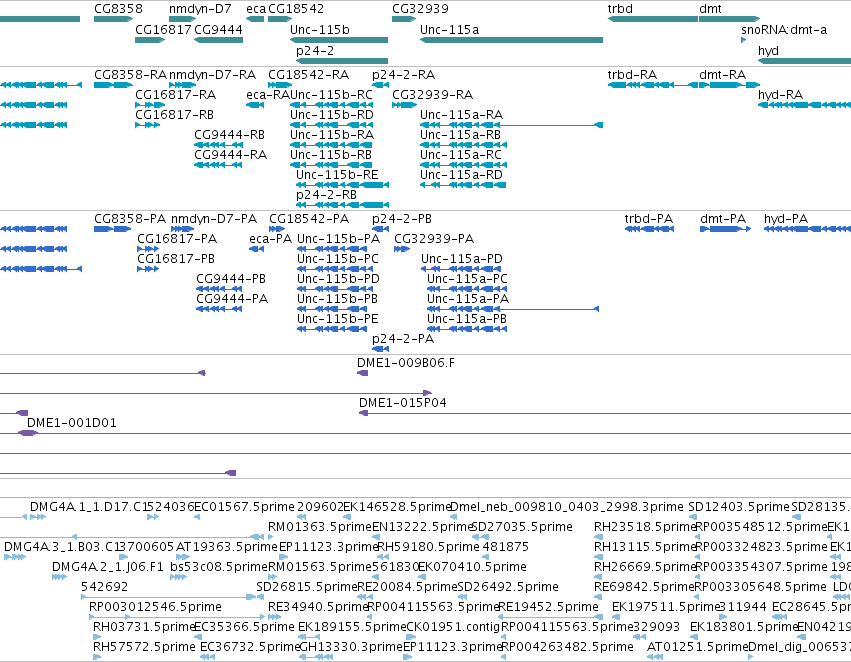Click transcript CG32939-RA

click(433, 94)
